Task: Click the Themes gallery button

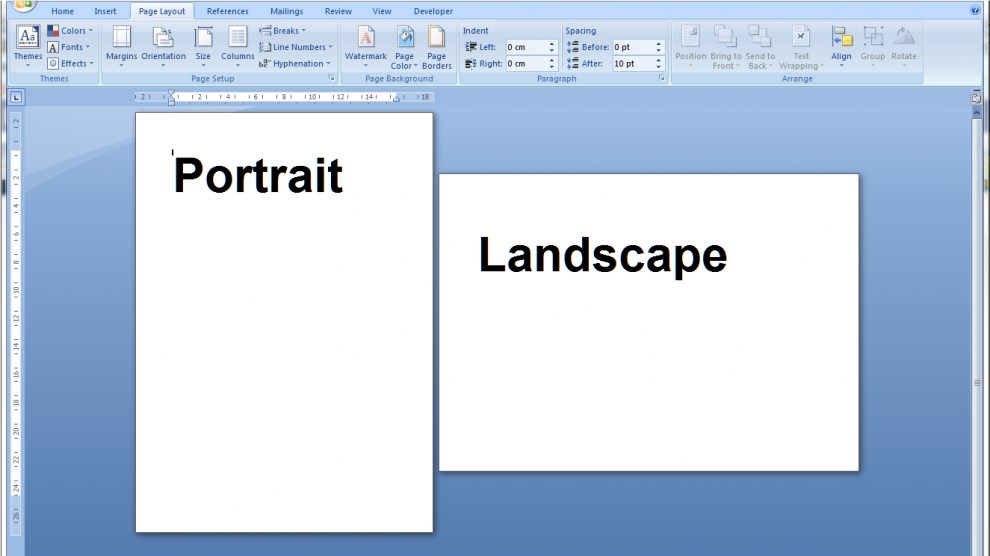Action: 28,43
